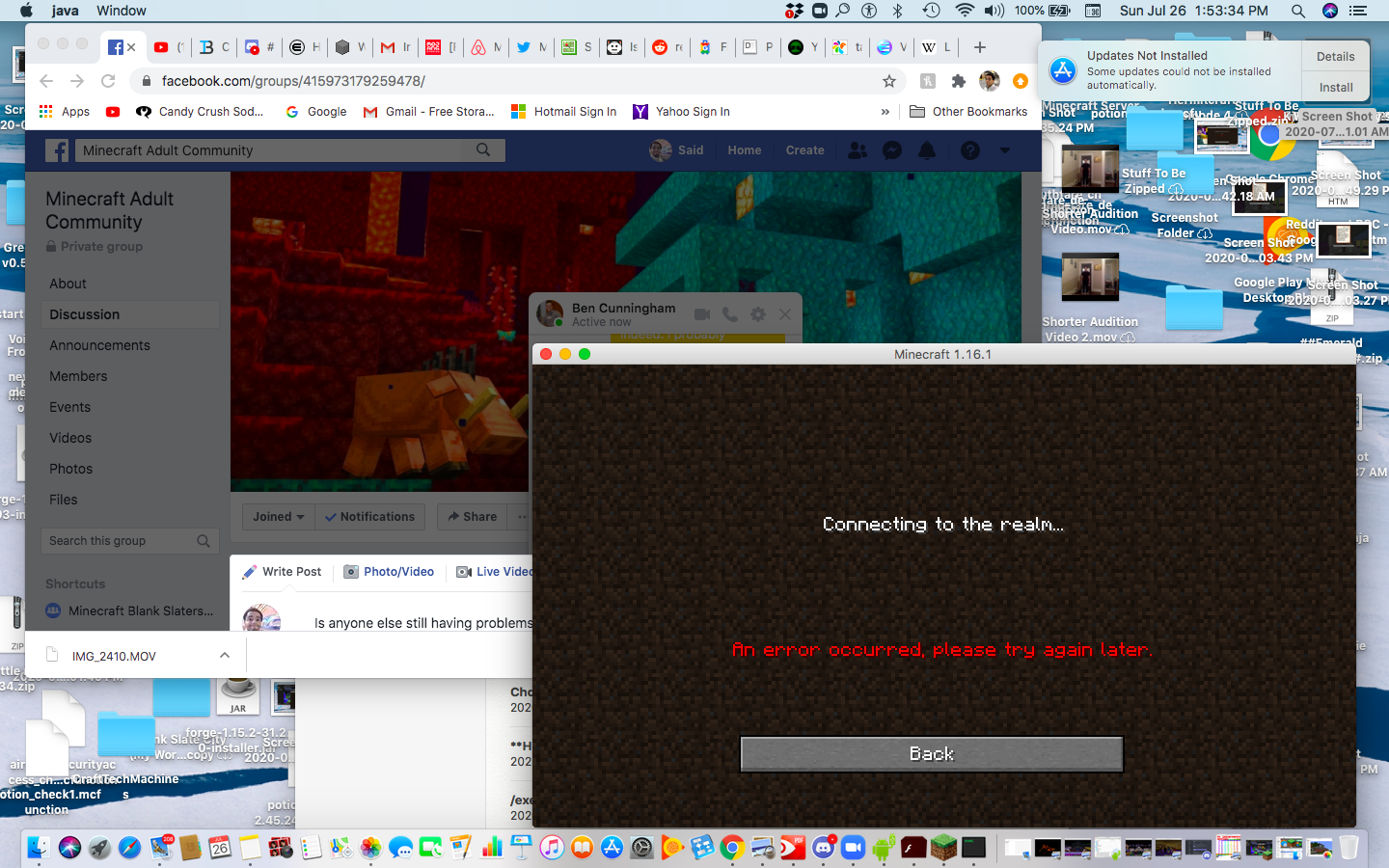1389x868 pixels.
Task: Select Photo/Video in the post composer
Action: (x=390, y=572)
